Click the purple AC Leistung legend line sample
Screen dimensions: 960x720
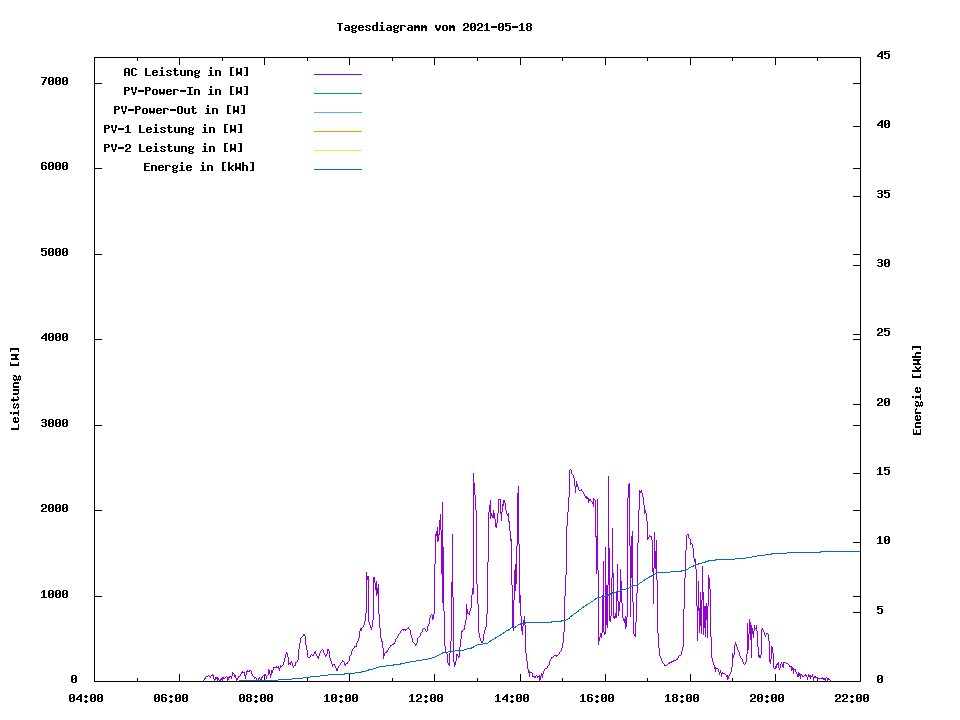click(x=337, y=74)
